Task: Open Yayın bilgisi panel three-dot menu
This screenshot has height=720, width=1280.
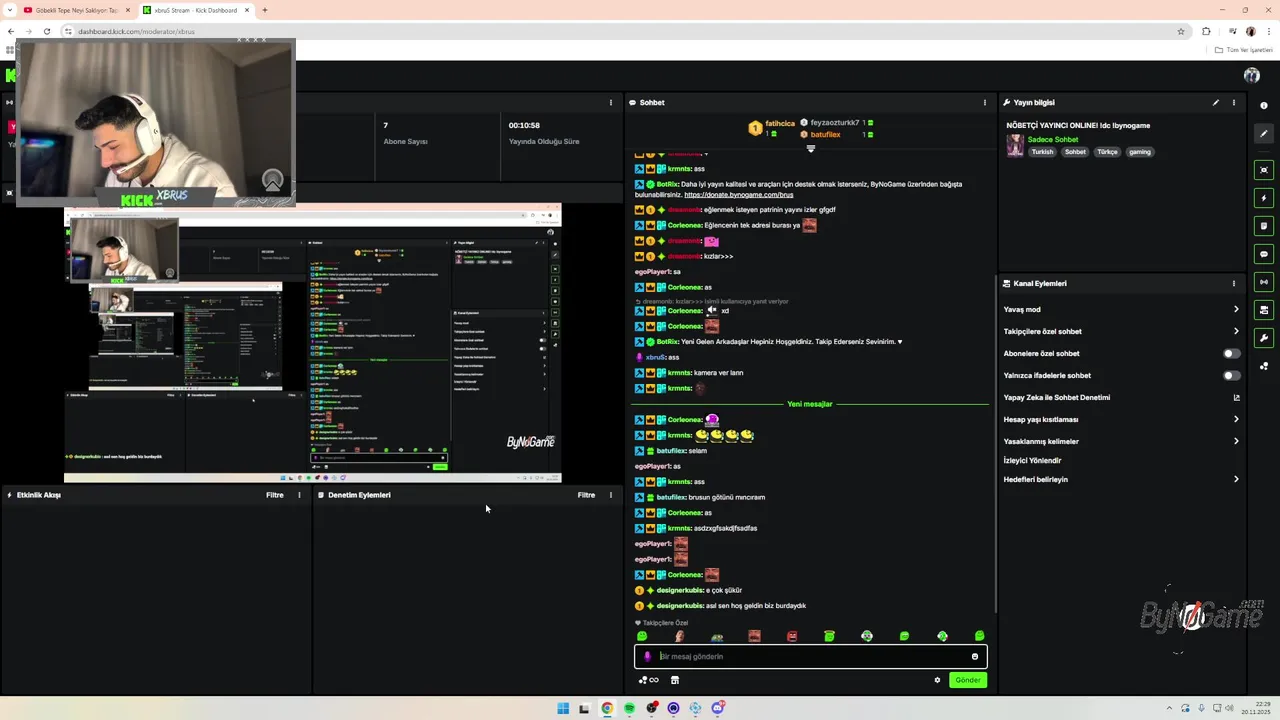Action: point(1234,102)
